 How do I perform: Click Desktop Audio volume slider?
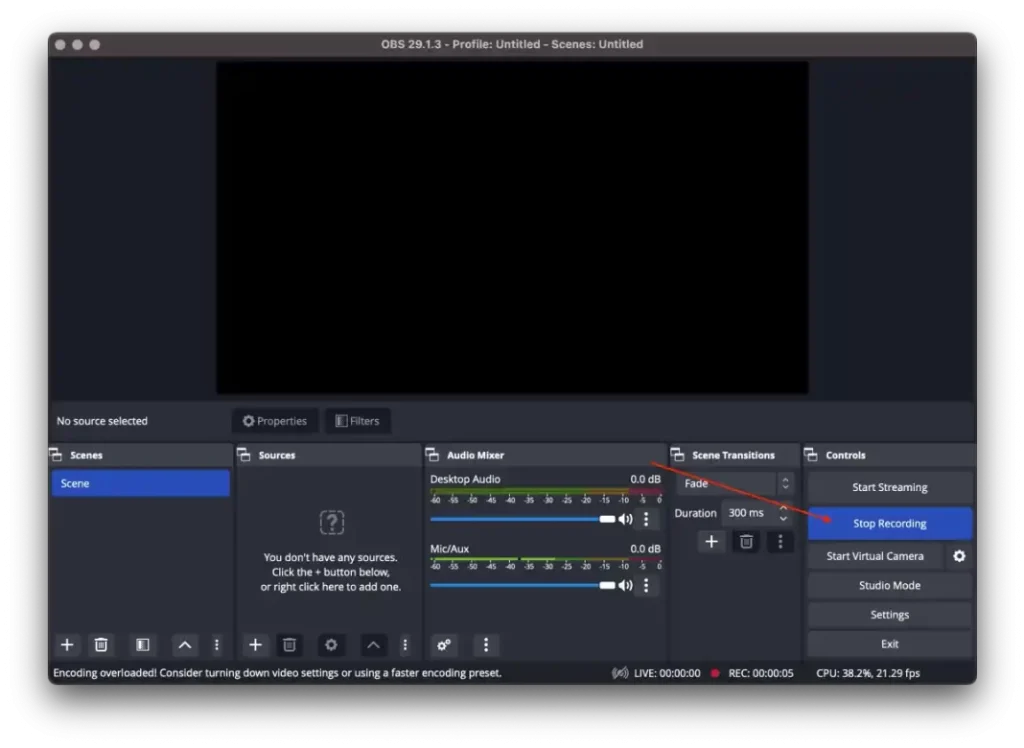[x=522, y=519]
